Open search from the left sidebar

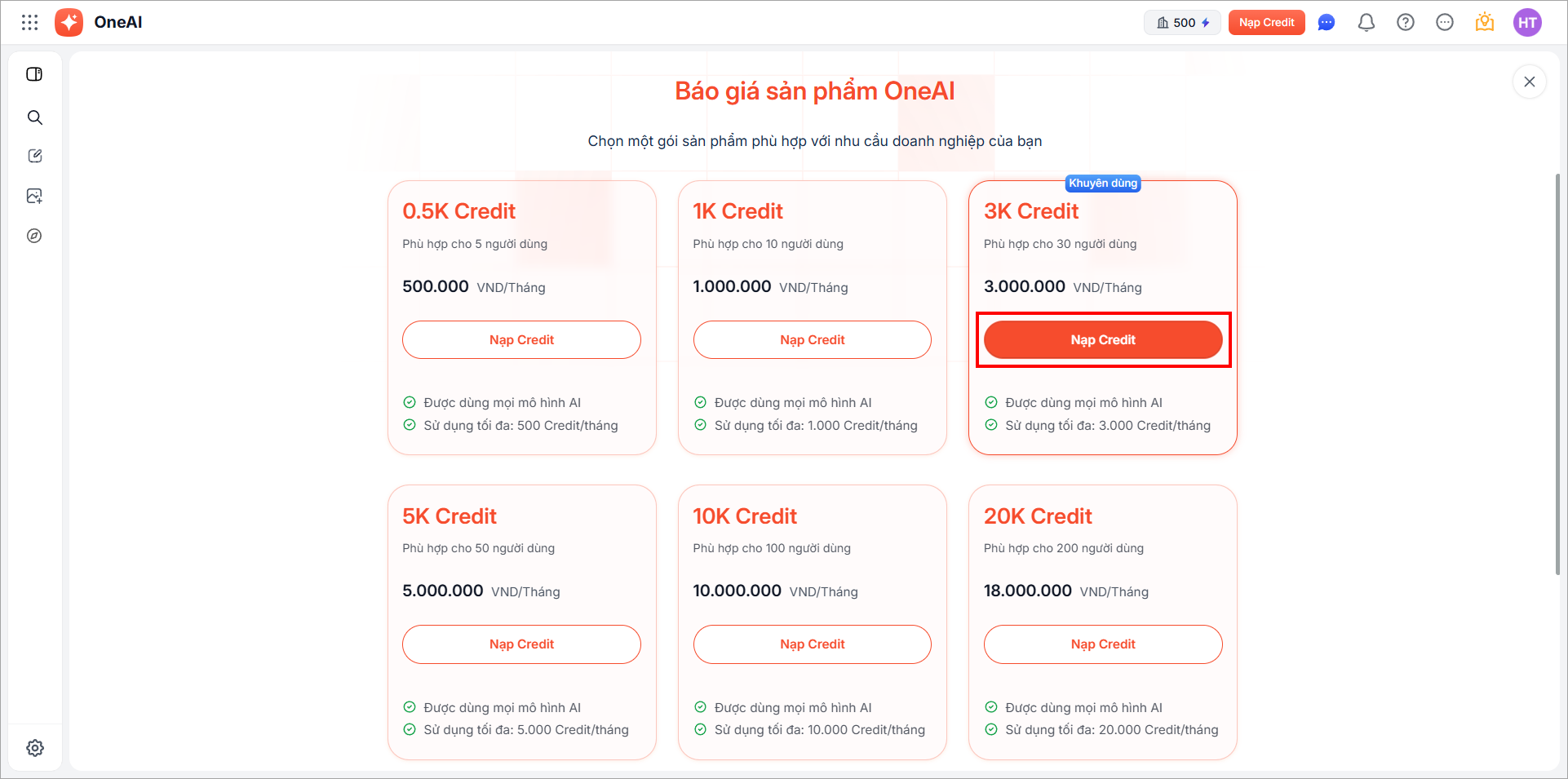tap(34, 117)
